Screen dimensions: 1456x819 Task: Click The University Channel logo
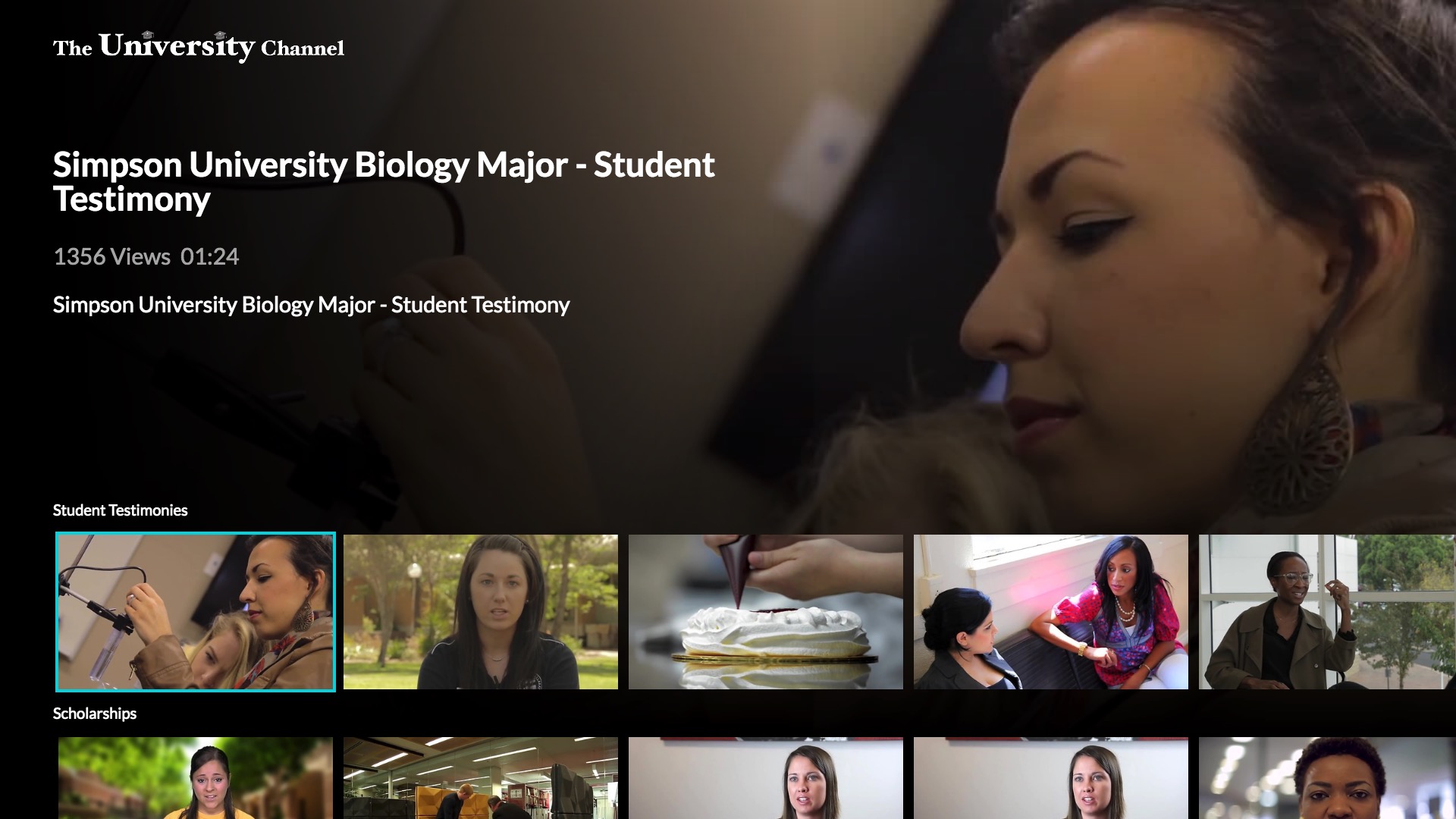tap(199, 47)
